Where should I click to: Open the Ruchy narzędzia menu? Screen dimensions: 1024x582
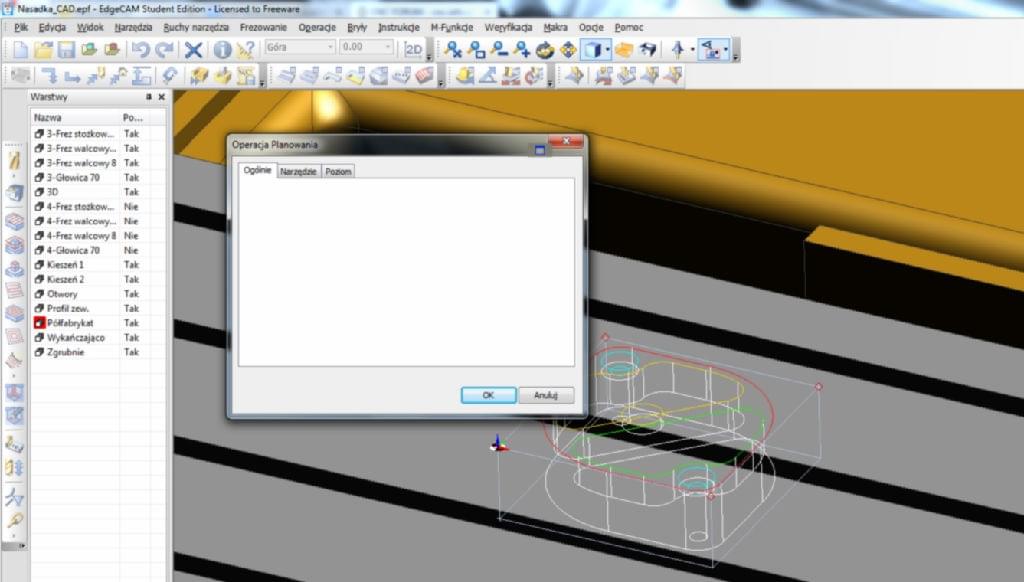coord(196,27)
